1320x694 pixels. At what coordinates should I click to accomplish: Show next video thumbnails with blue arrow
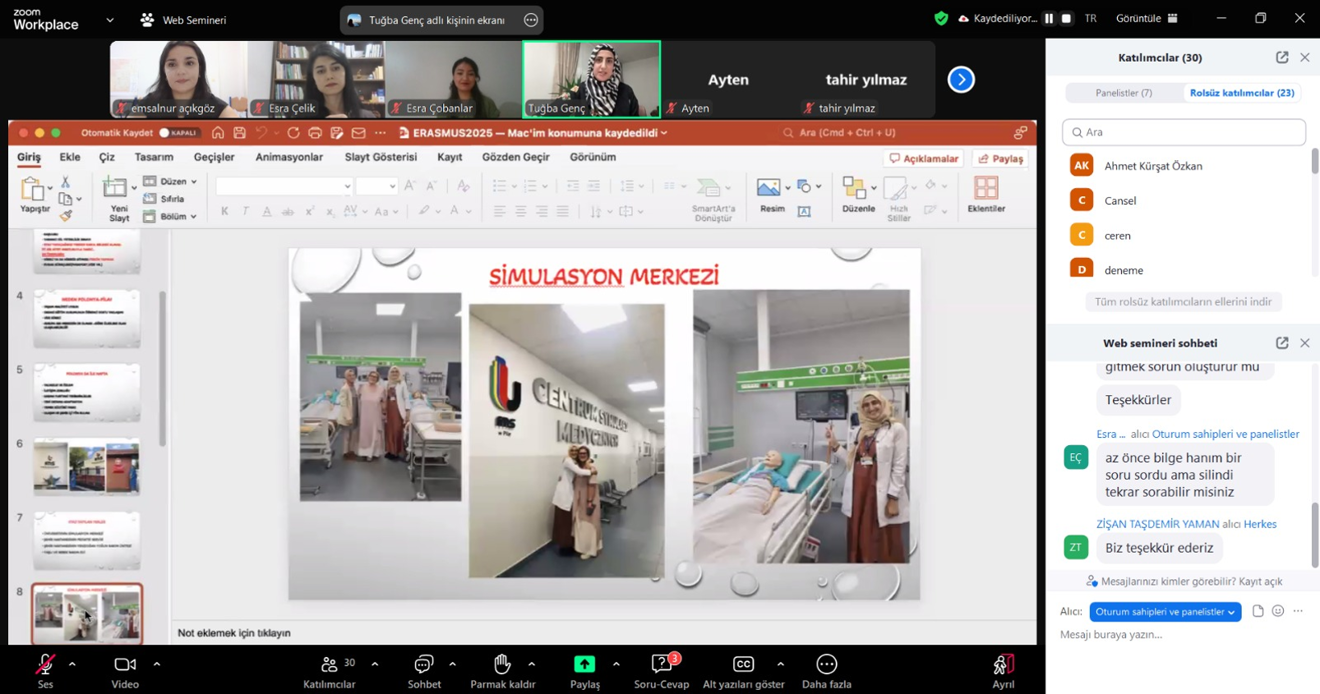[x=961, y=79]
